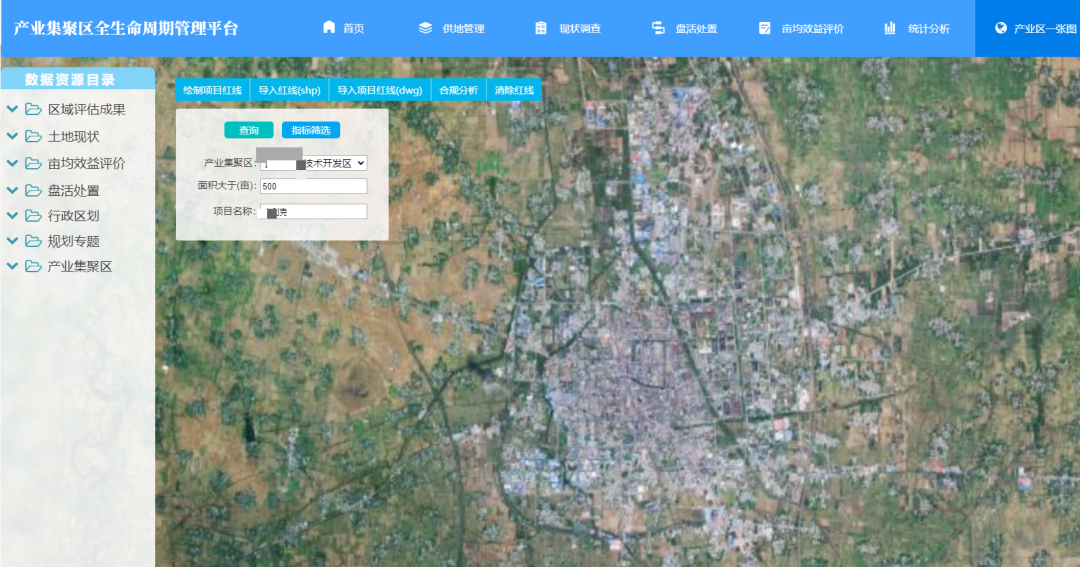Click the 导入红线(shp) button

289,90
